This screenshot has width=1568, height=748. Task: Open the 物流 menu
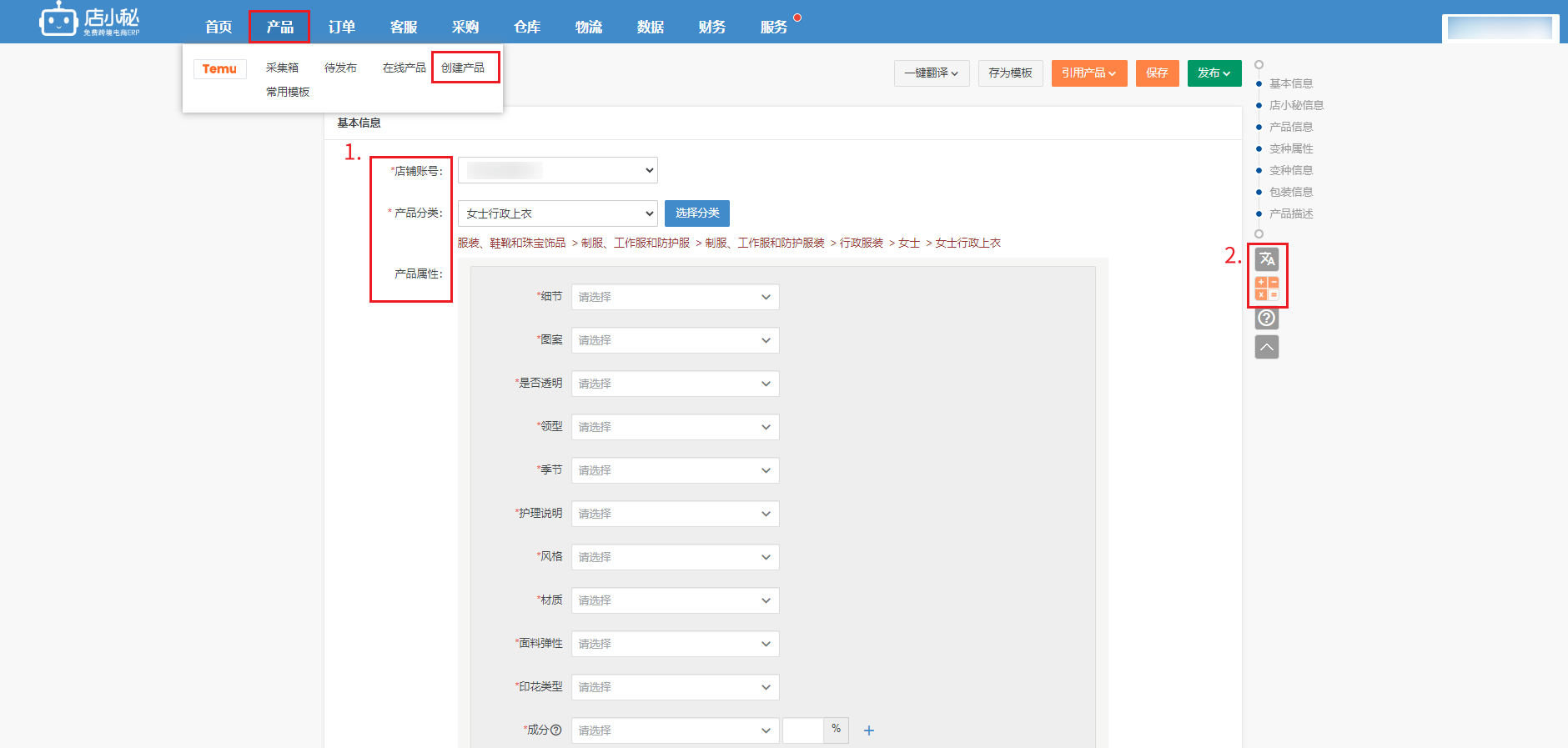(589, 27)
